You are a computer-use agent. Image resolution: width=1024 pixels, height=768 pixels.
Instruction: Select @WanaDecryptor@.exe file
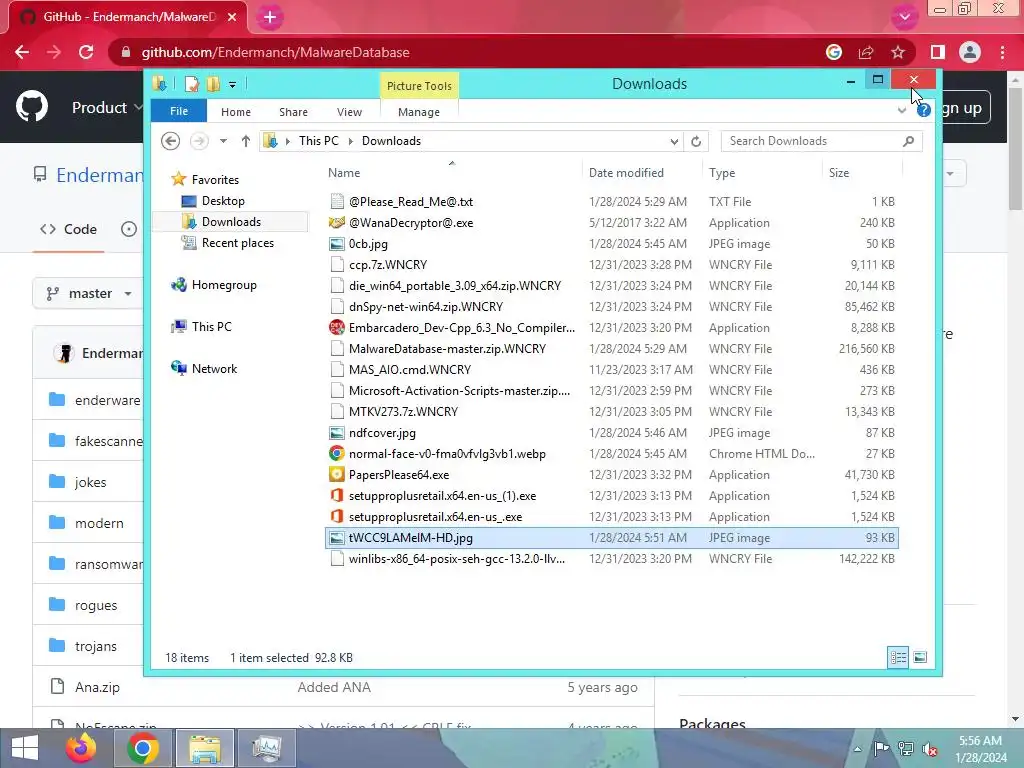tap(411, 223)
